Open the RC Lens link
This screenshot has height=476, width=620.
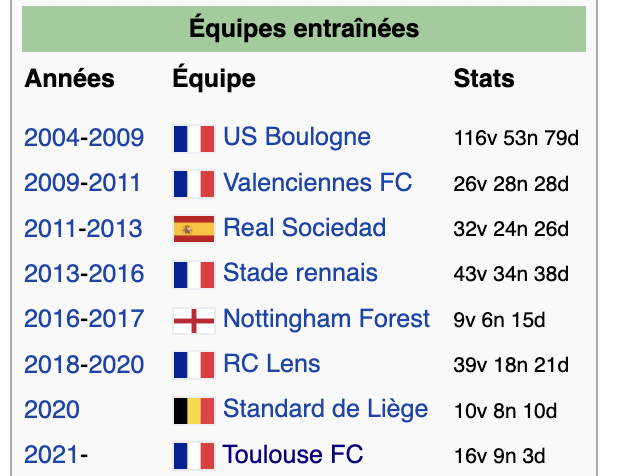coord(272,363)
